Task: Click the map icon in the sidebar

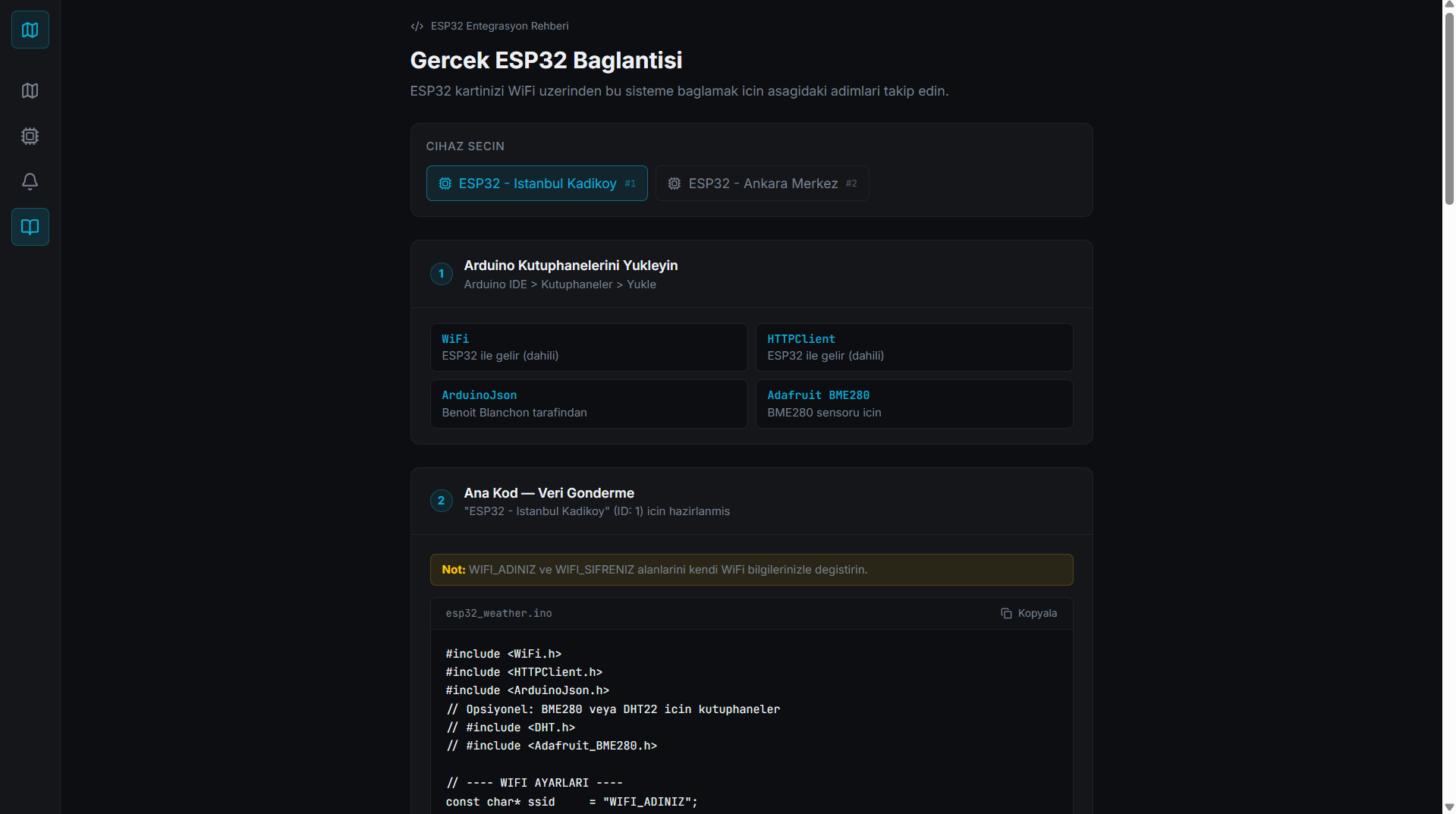Action: point(30,90)
